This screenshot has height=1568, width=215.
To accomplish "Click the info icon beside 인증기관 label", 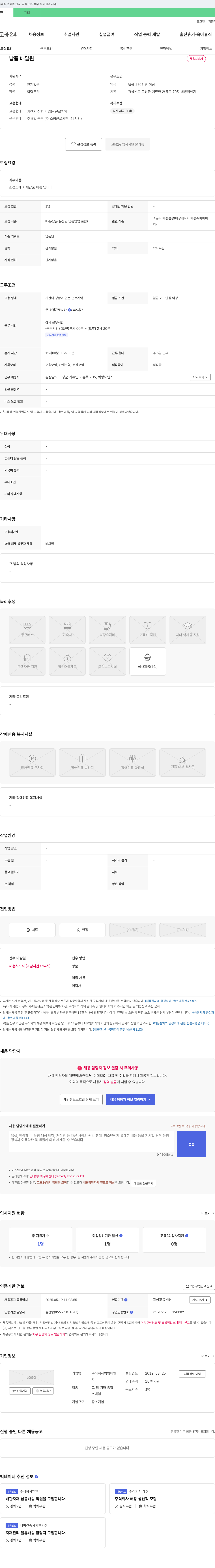I will click(x=126, y=1300).
